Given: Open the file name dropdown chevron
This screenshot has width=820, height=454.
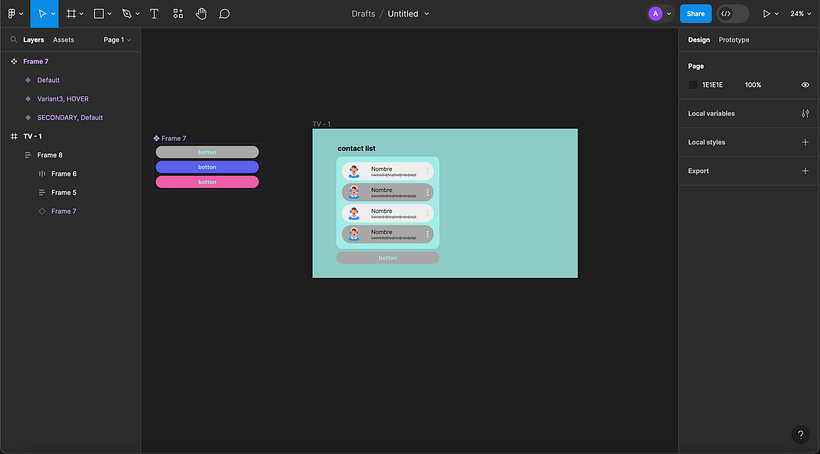Looking at the screenshot, I should tap(427, 14).
